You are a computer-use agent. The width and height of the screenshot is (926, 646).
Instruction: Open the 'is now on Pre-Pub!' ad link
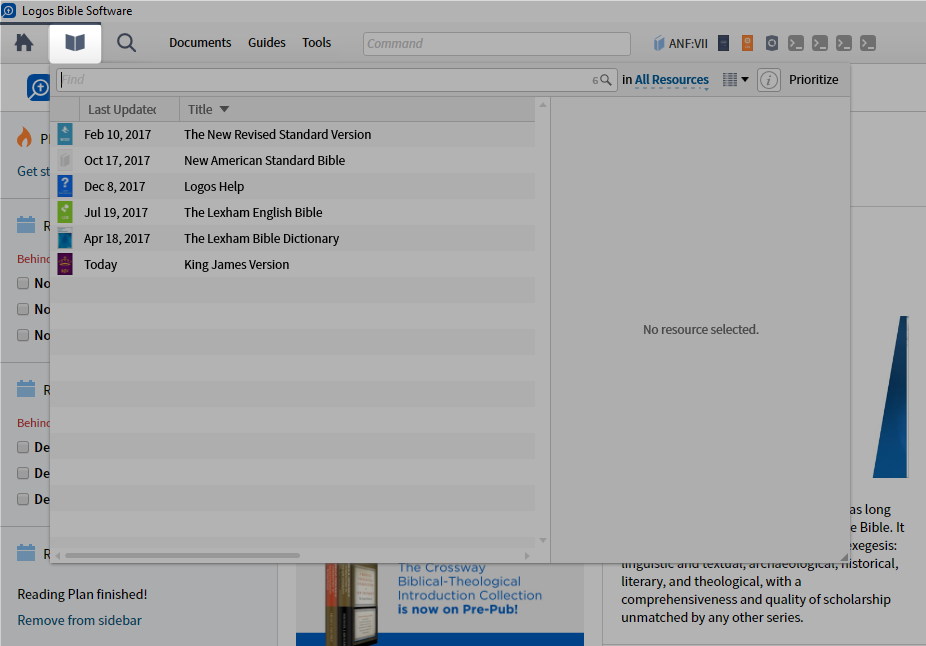point(458,609)
